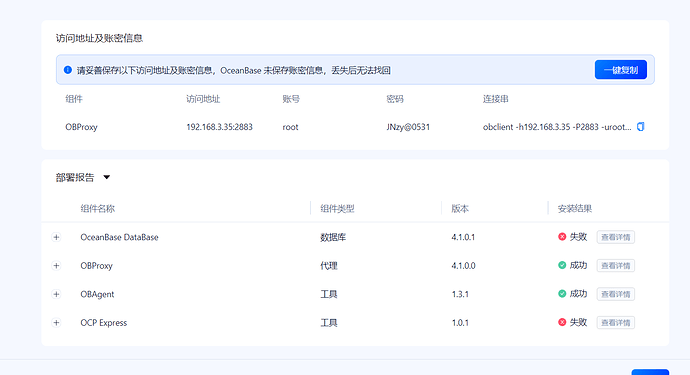The width and height of the screenshot is (690, 375).
Task: Click the failed status icon for OCP Express
Action: point(562,323)
